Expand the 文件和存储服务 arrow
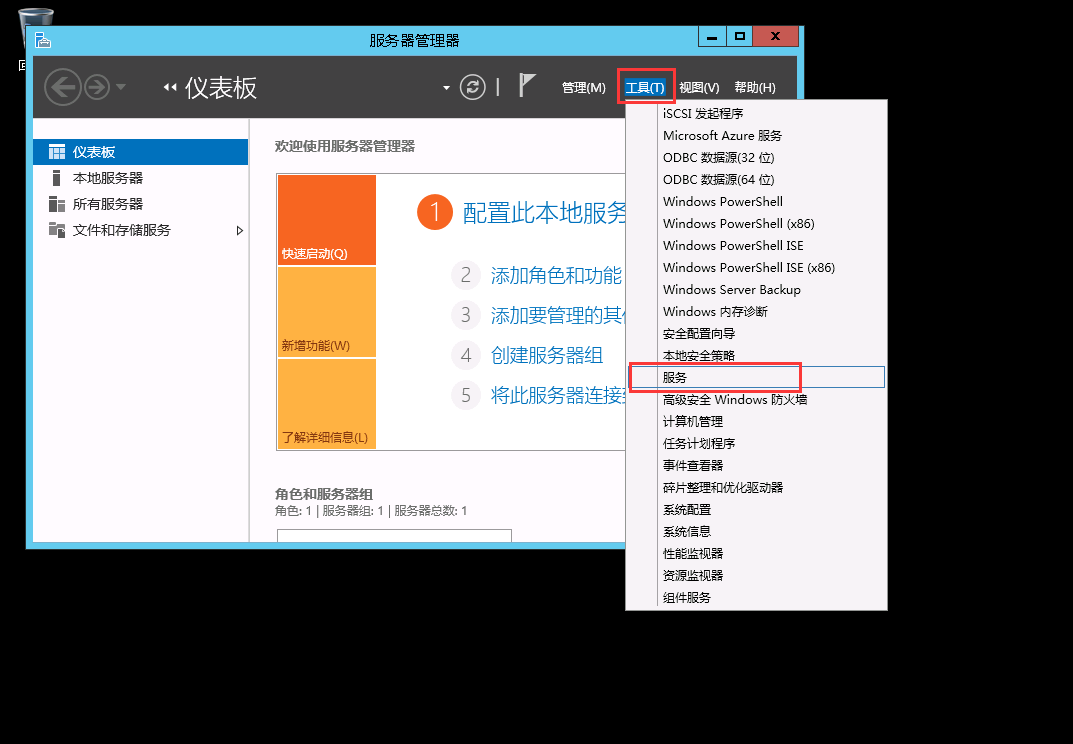 point(239,230)
